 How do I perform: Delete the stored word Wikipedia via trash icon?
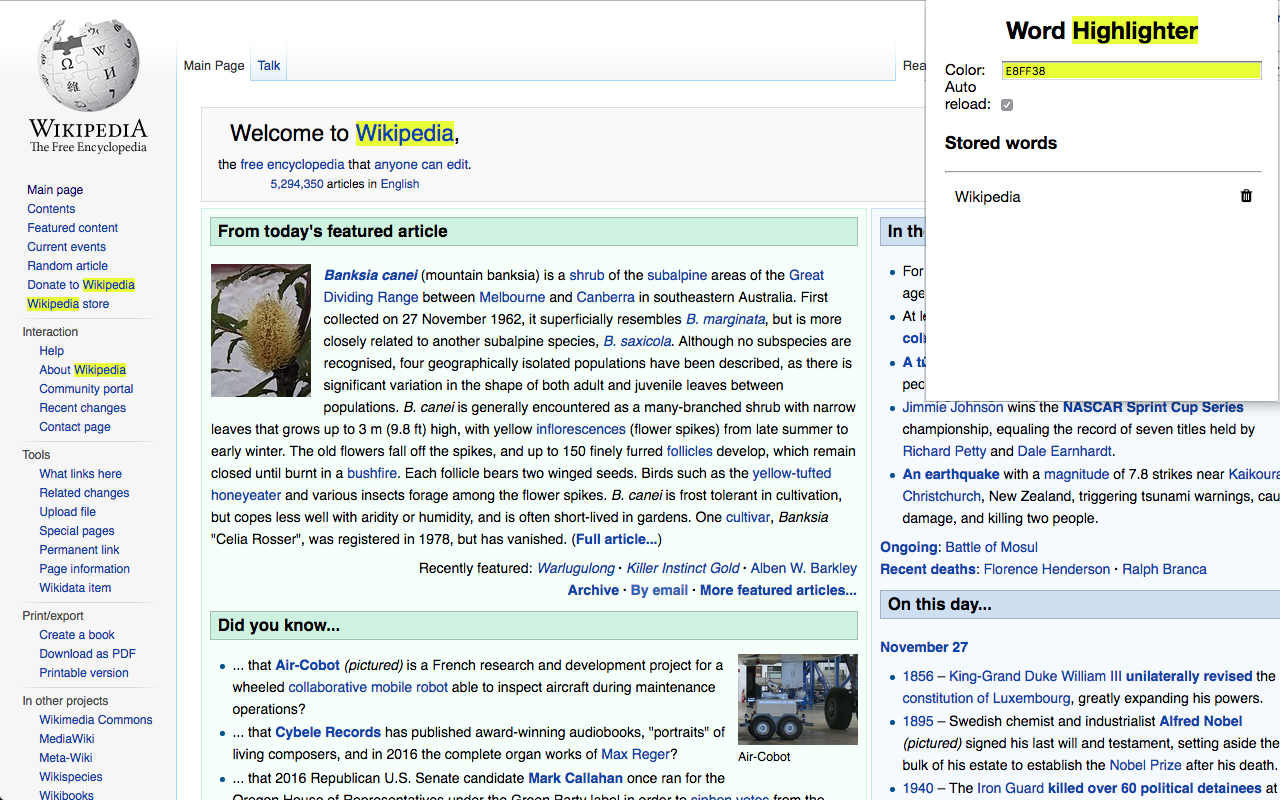[1246, 196]
